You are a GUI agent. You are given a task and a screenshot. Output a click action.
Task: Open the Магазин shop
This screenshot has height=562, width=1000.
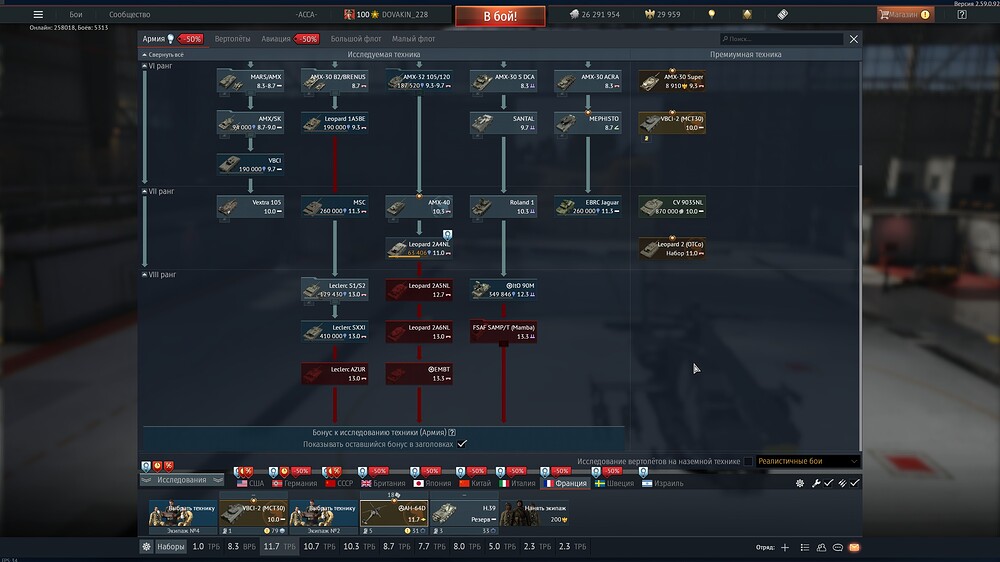coord(906,14)
